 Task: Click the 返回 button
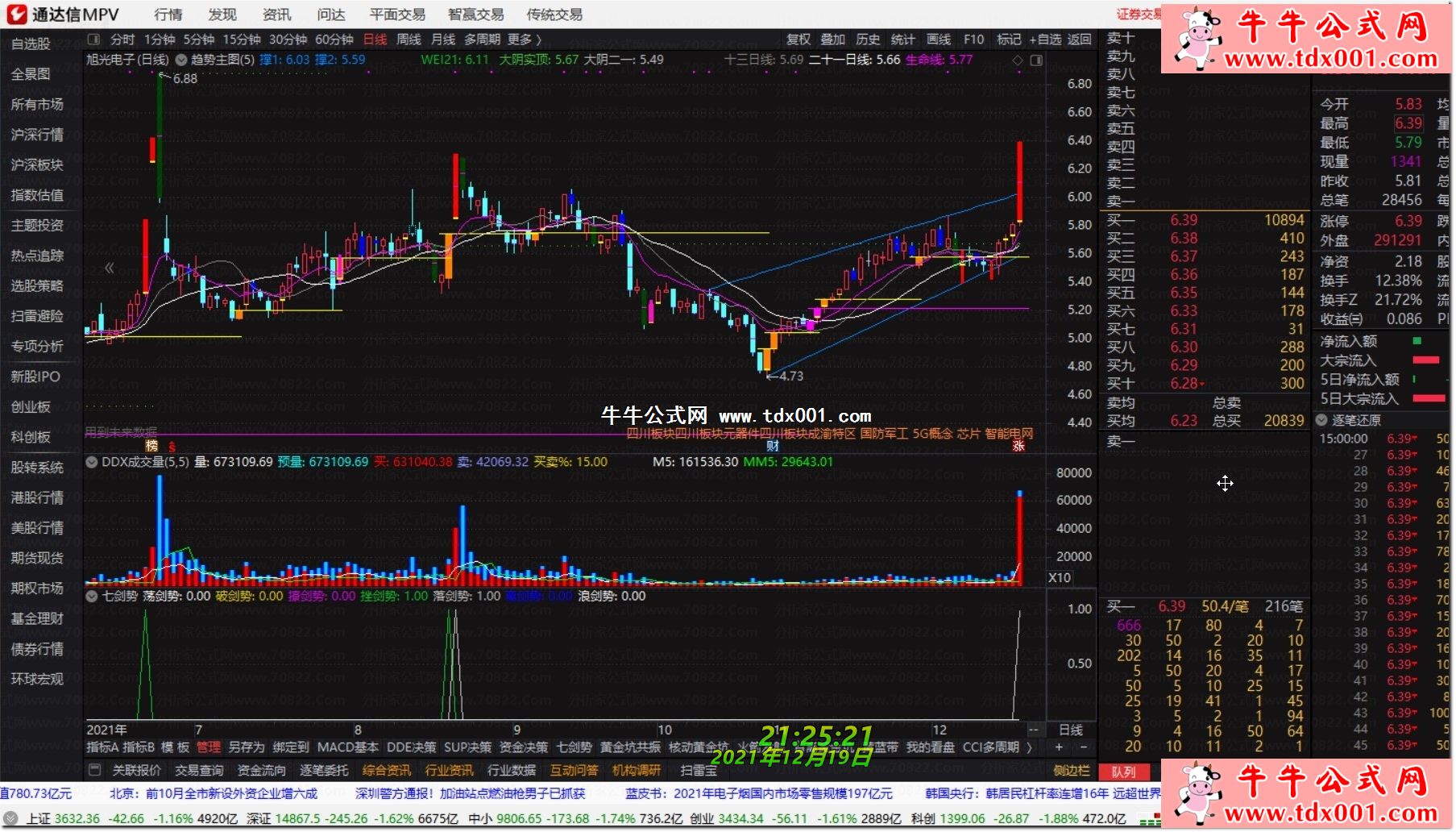(1080, 39)
